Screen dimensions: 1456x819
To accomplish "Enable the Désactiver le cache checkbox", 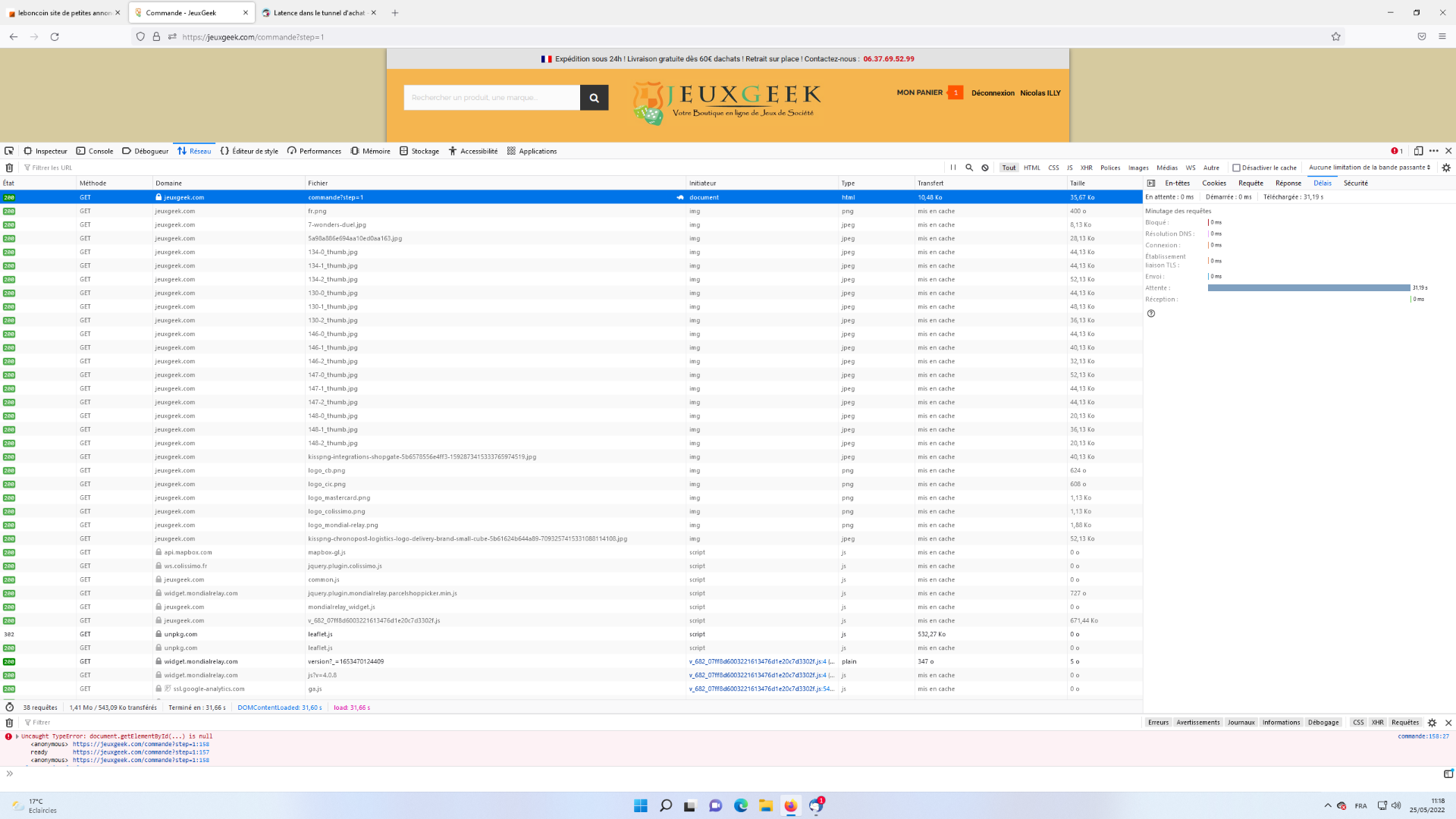I will (1236, 168).
